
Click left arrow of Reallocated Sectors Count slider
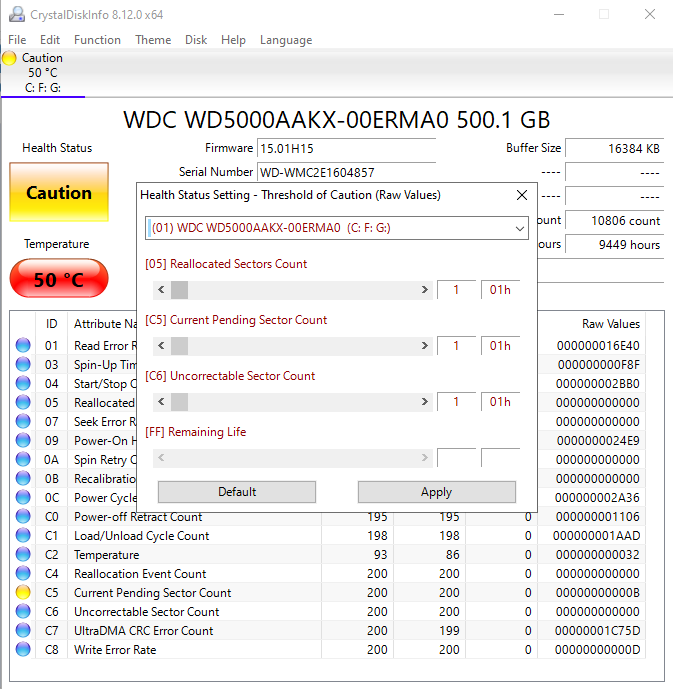tap(161, 290)
